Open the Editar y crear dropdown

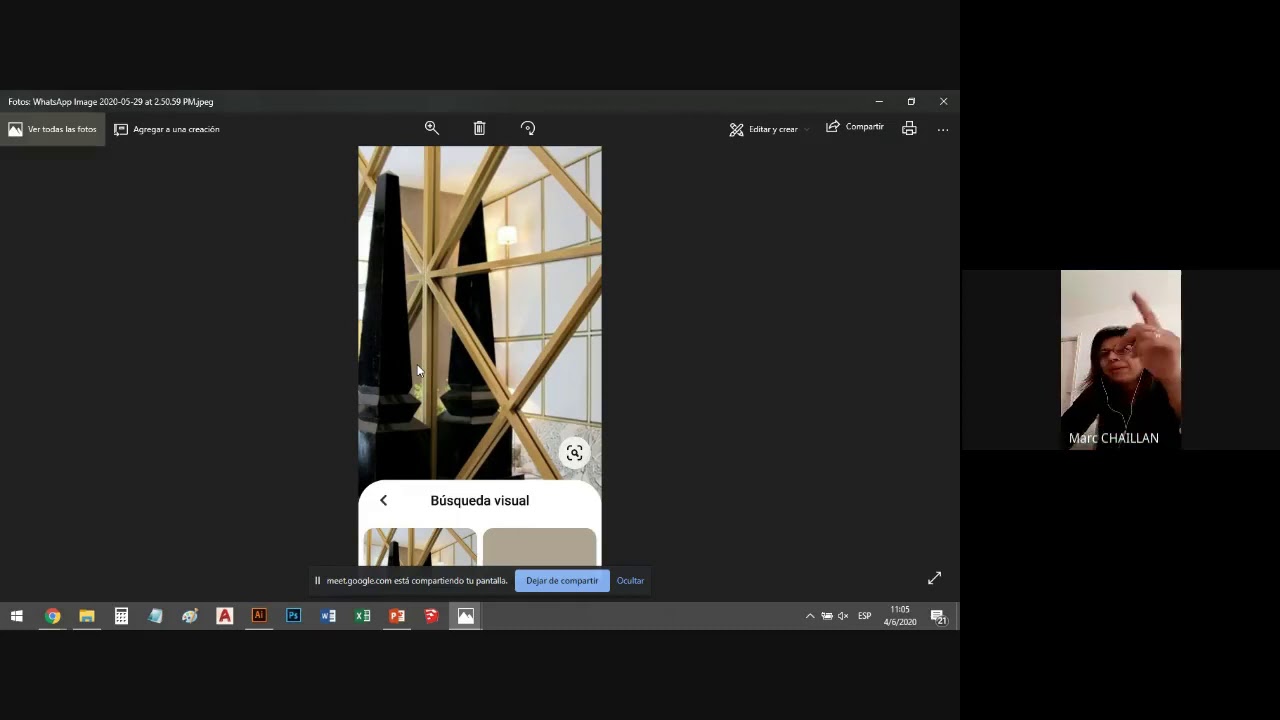pos(769,129)
